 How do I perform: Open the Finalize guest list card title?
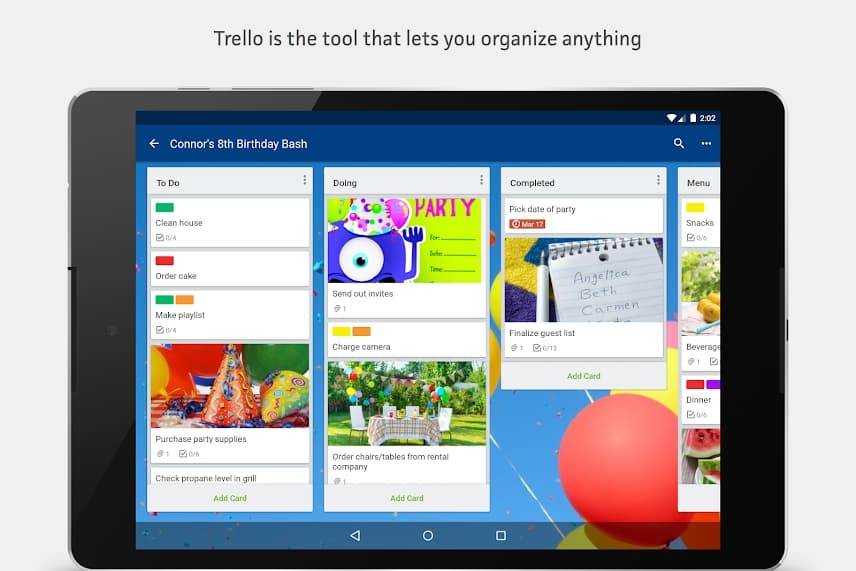click(x=542, y=333)
